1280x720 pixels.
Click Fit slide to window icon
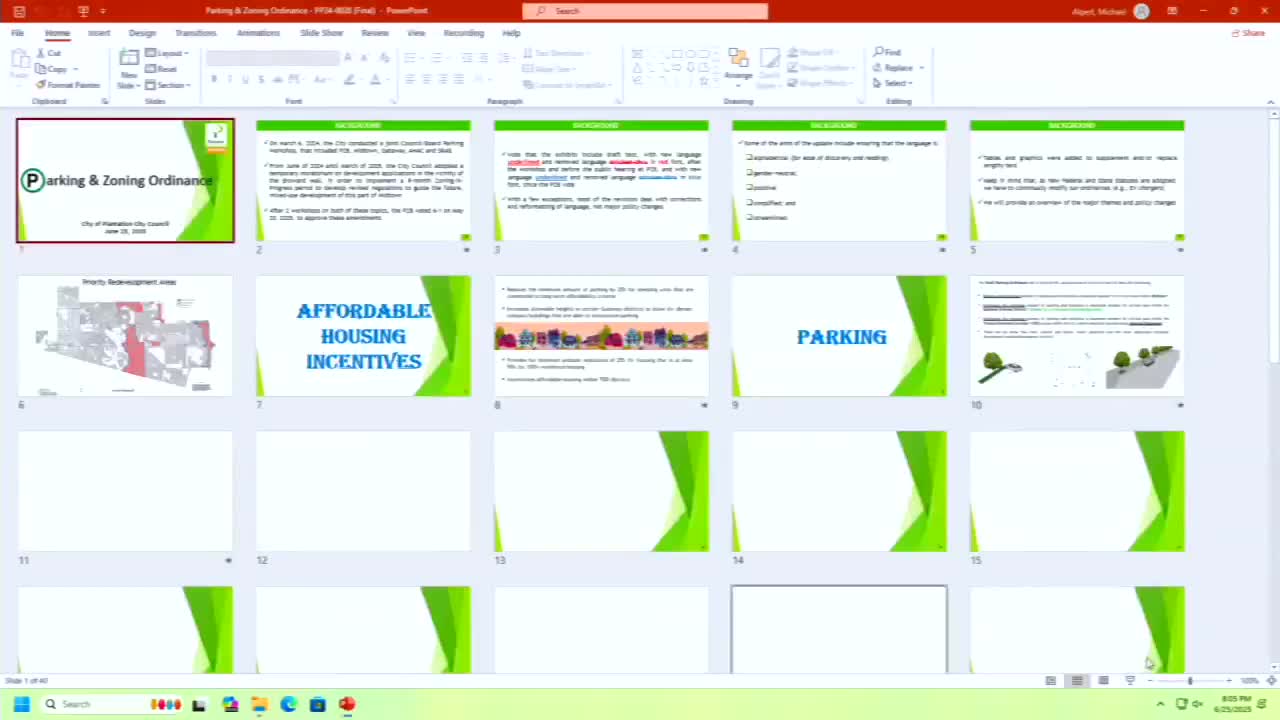tap(1271, 681)
